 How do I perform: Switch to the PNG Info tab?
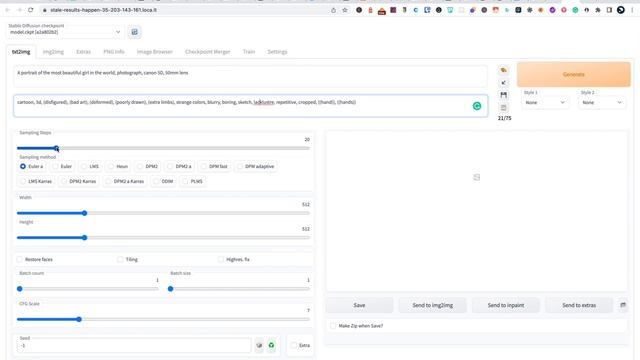pyautogui.click(x=114, y=52)
